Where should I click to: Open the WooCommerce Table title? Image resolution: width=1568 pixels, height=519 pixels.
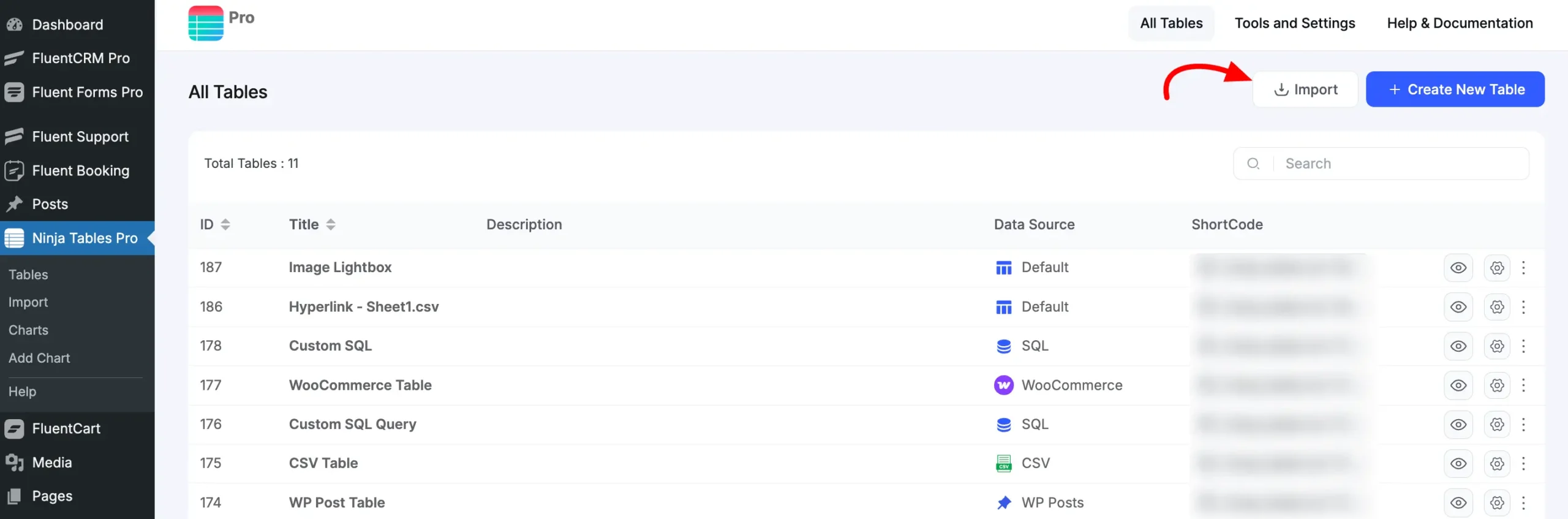[x=360, y=385]
